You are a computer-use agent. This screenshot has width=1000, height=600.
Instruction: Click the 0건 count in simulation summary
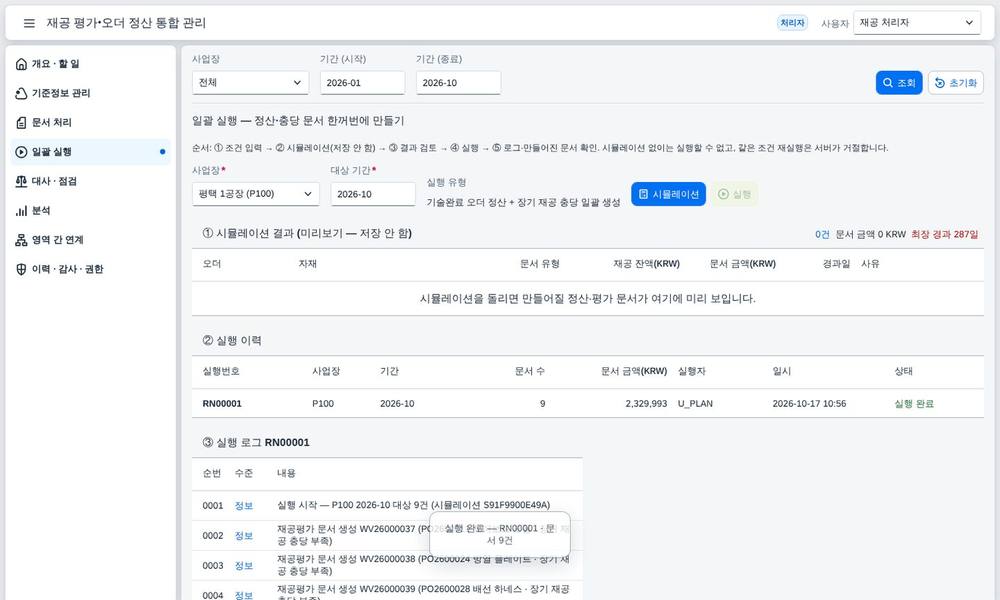[822, 234]
